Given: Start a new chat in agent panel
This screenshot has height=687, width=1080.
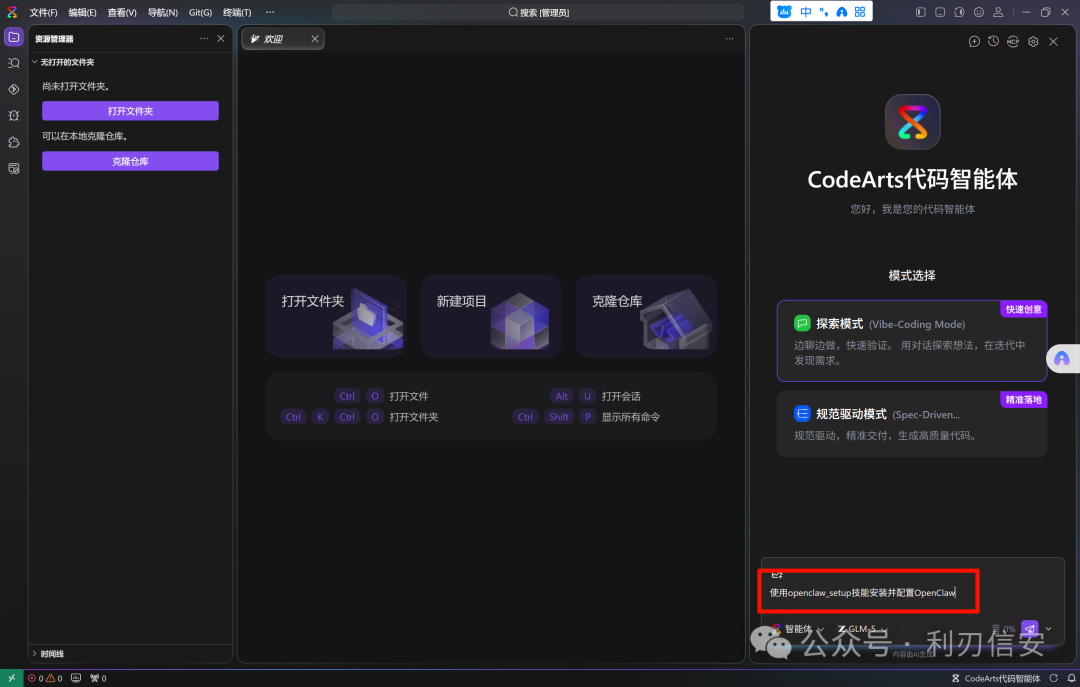Looking at the screenshot, I should pyautogui.click(x=974, y=41).
